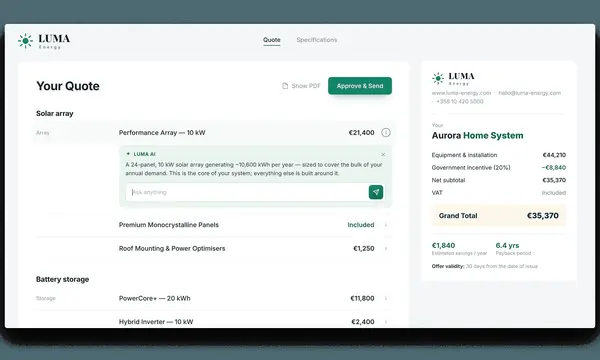Viewport: 600px width, 360px height.
Task: Click the €2,400 price value
Action: click(363, 322)
